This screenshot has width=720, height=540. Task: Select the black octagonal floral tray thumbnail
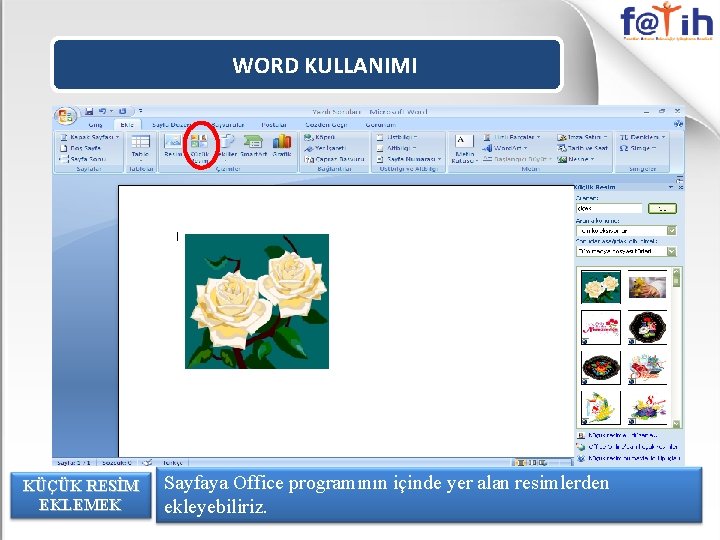pos(647,327)
